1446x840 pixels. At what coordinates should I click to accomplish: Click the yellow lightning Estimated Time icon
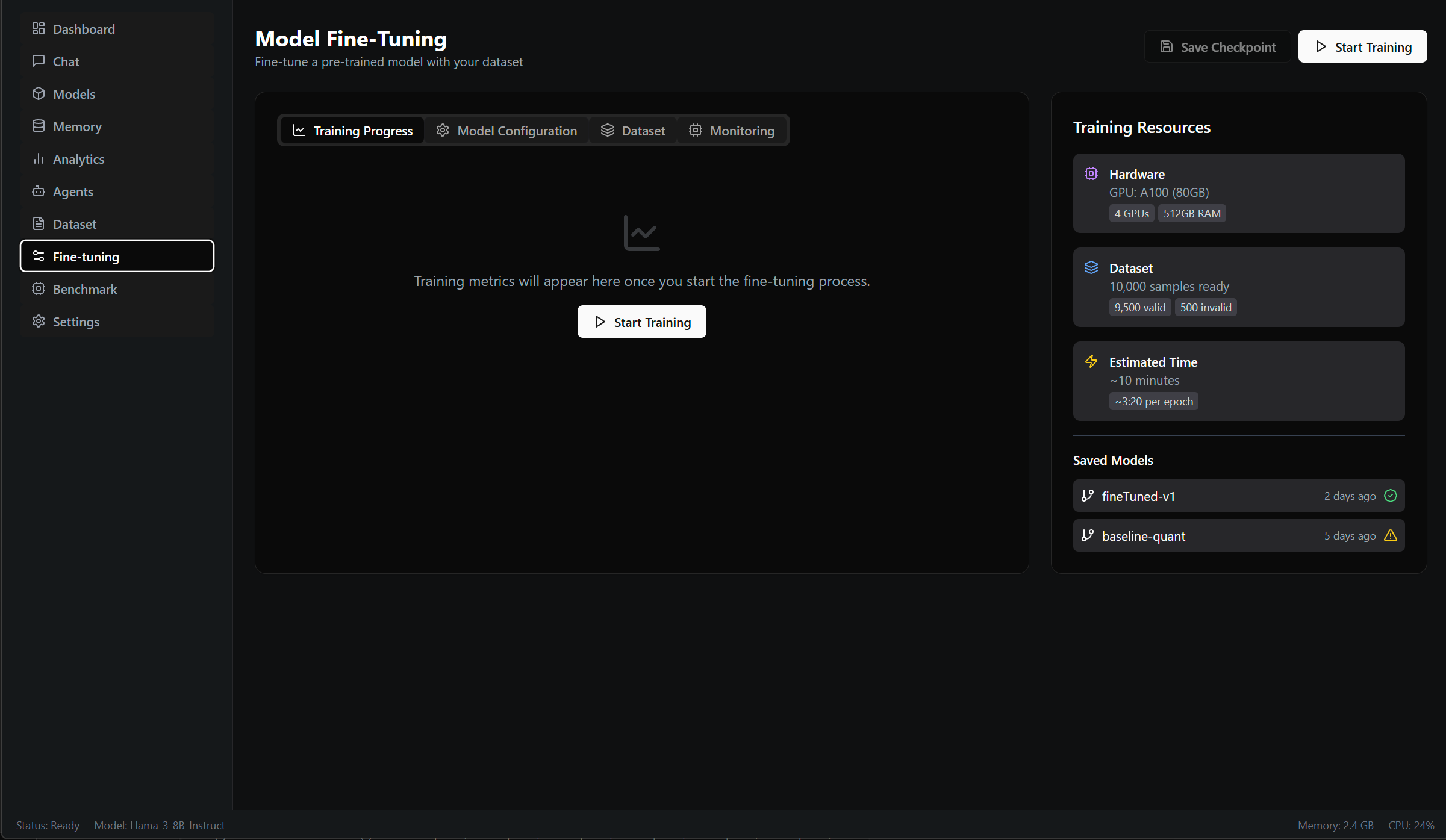pos(1091,361)
